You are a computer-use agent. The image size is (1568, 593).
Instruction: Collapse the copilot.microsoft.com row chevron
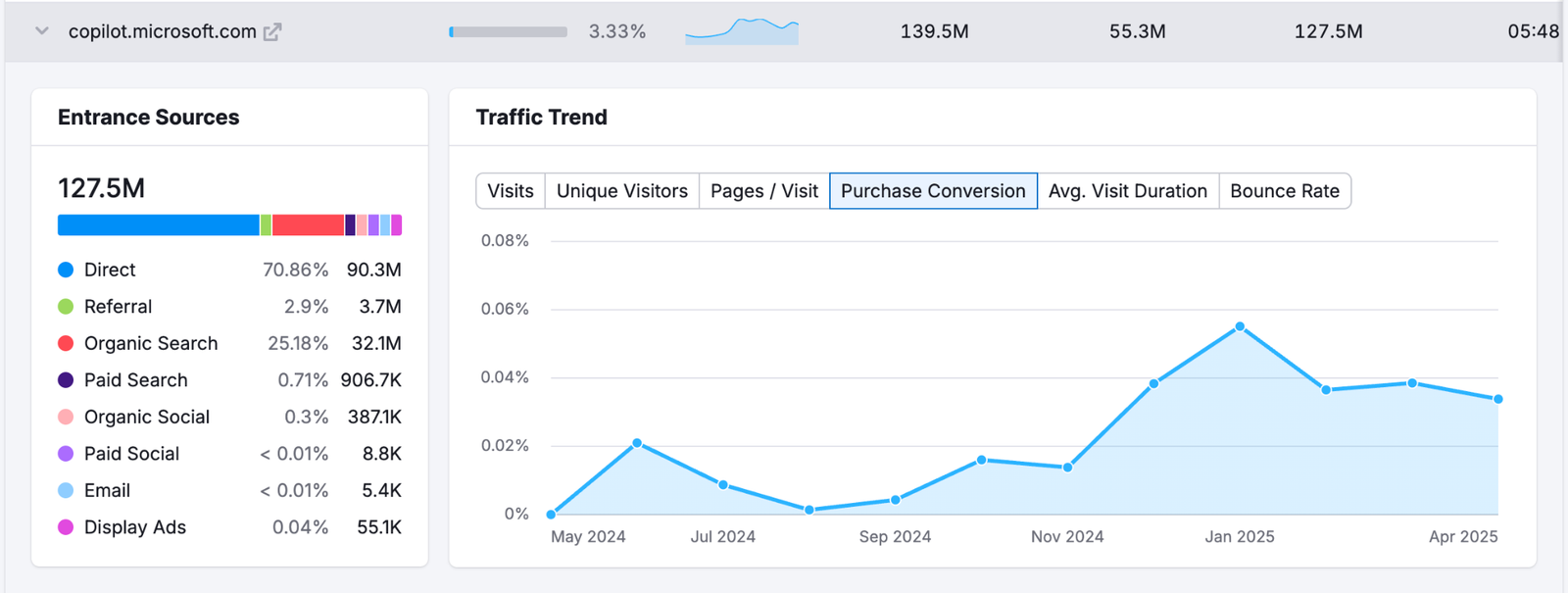(42, 31)
